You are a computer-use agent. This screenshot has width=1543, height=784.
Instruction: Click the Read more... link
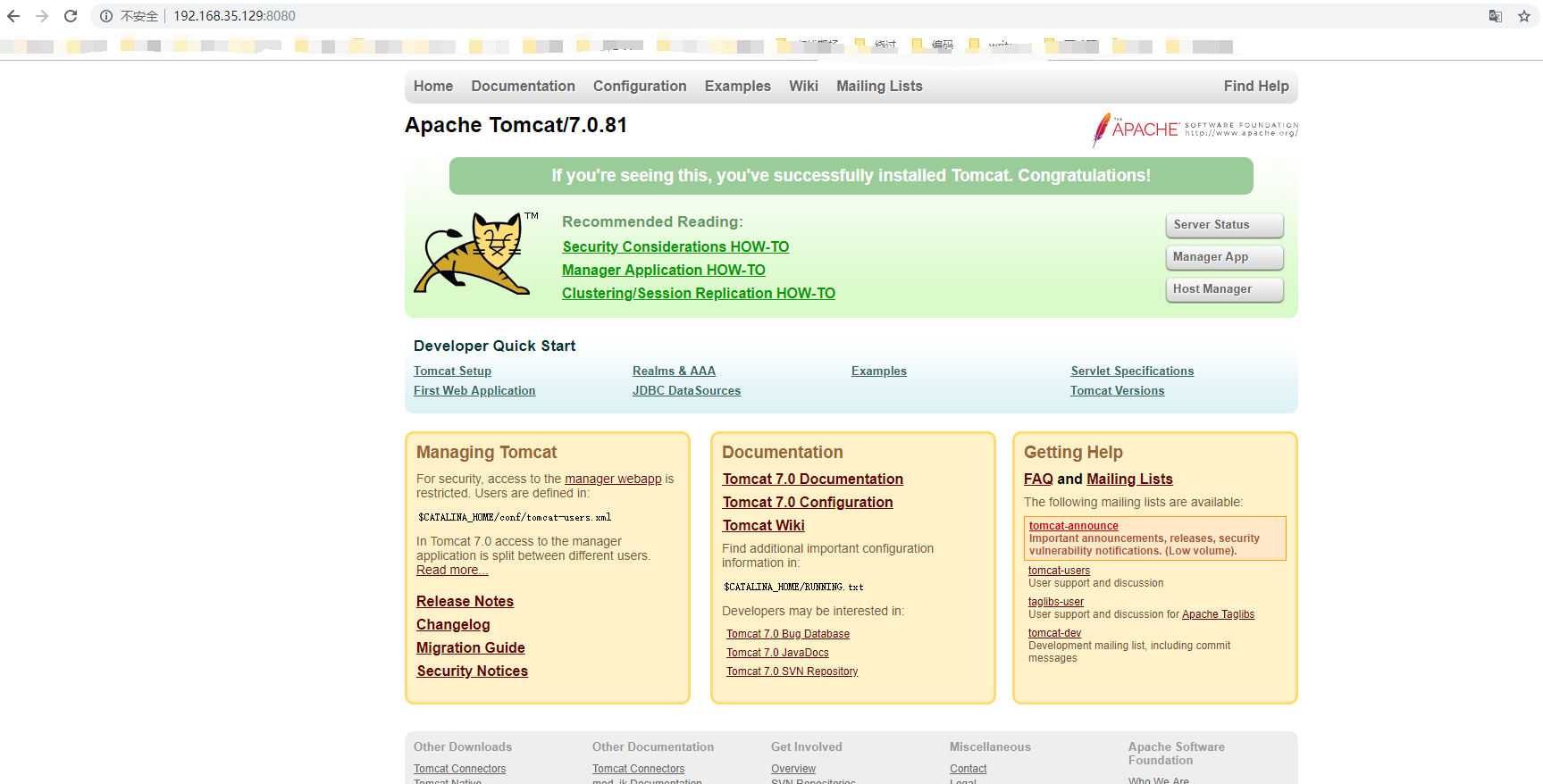[x=452, y=570]
